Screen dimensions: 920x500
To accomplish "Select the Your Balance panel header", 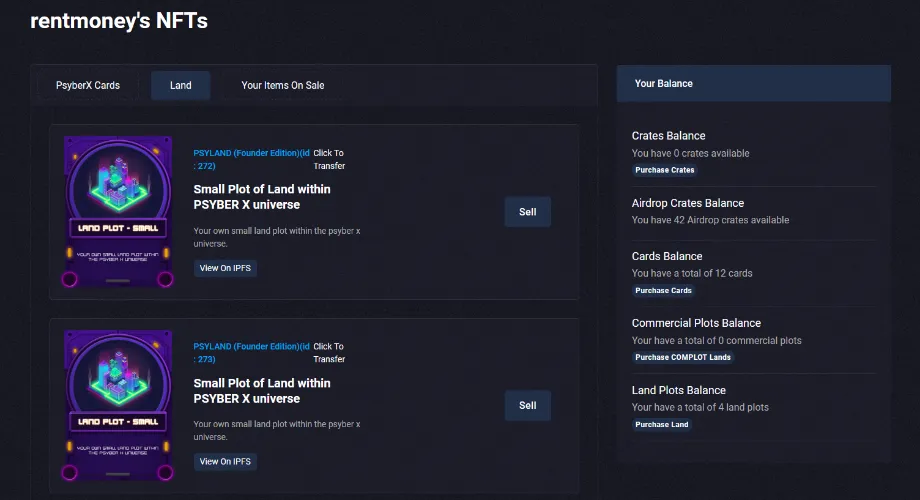I will [x=753, y=83].
